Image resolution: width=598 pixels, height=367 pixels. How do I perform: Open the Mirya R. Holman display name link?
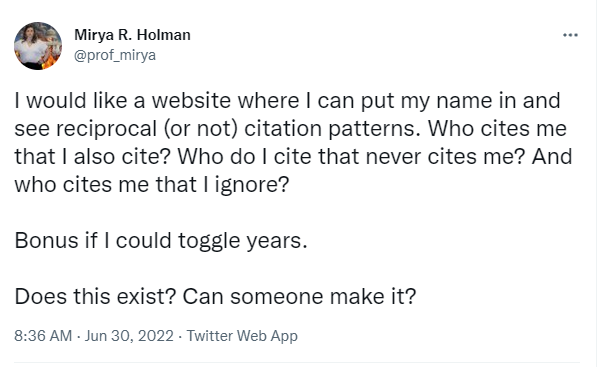coord(132,35)
